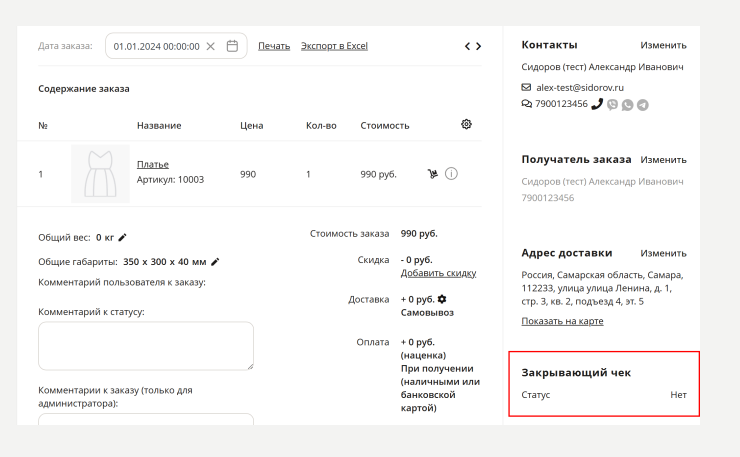Screen dimensions: 740x457
Task: Click the envelope icon beside the email
Action: pos(526,87)
